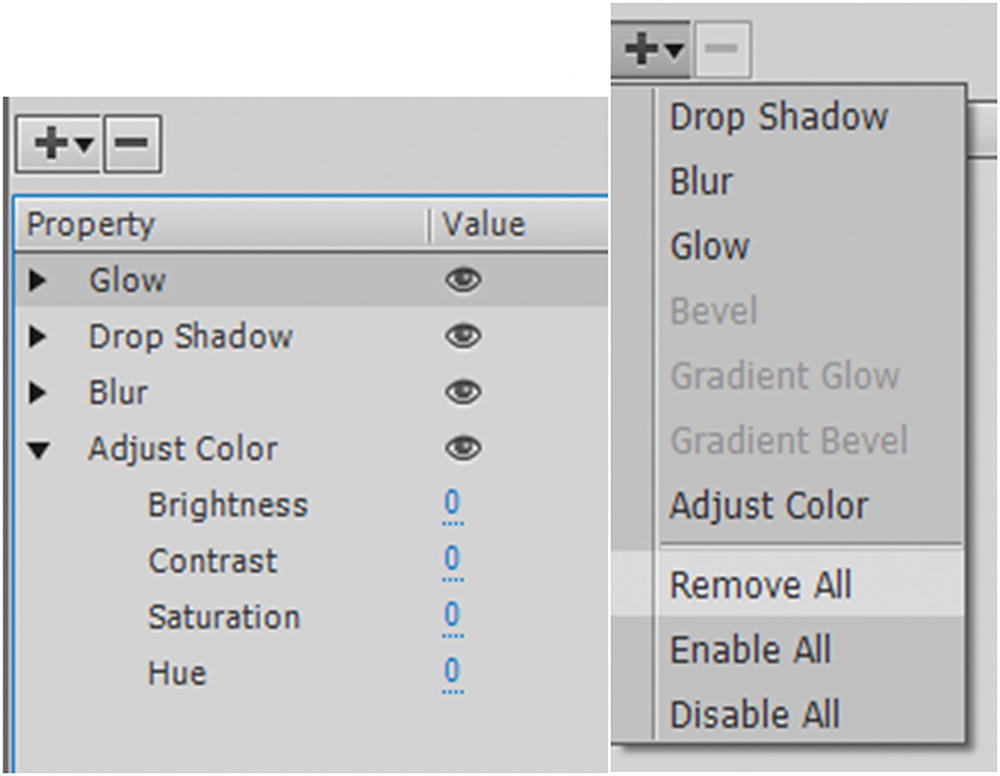Image resolution: width=1000 pixels, height=776 pixels.
Task: Expand the Glow filter properties
Action: pyautogui.click(x=38, y=282)
